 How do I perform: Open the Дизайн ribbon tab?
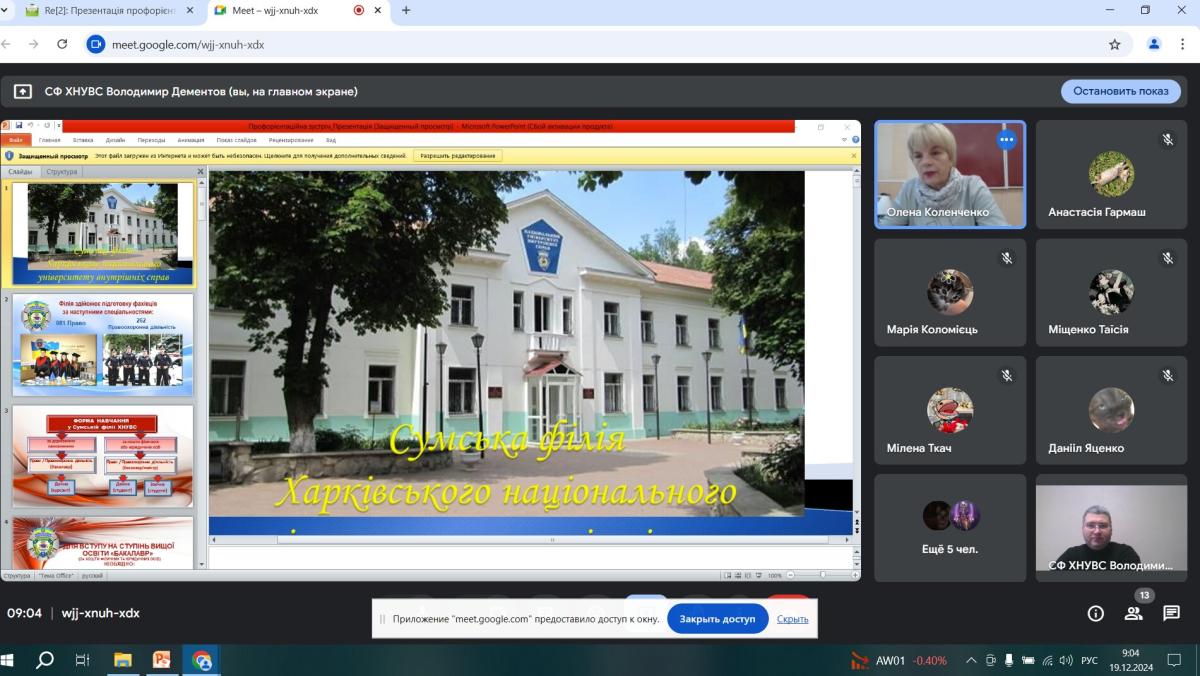[x=115, y=140]
